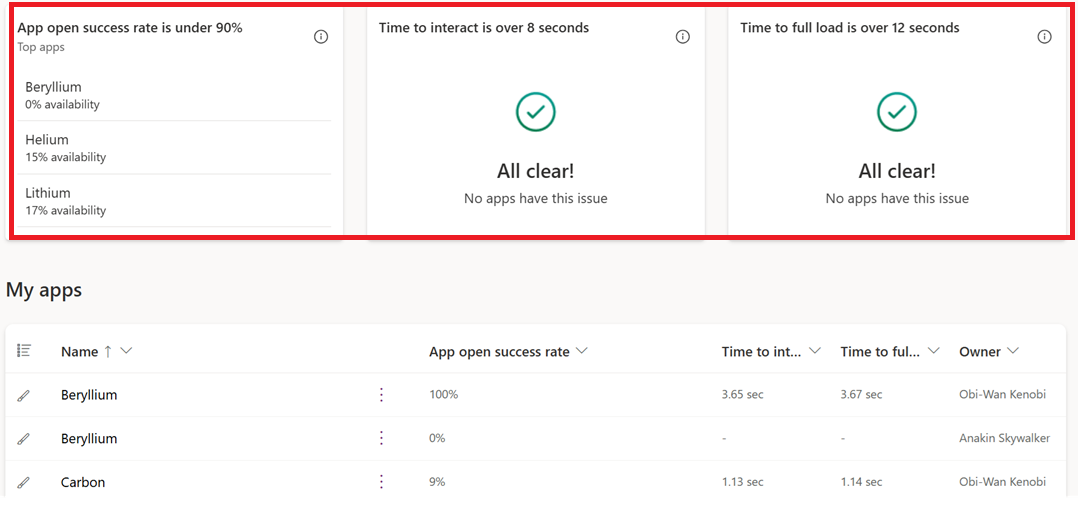The image size is (1078, 505).
Task: Click the list view icon in table header
Action: pyautogui.click(x=24, y=351)
